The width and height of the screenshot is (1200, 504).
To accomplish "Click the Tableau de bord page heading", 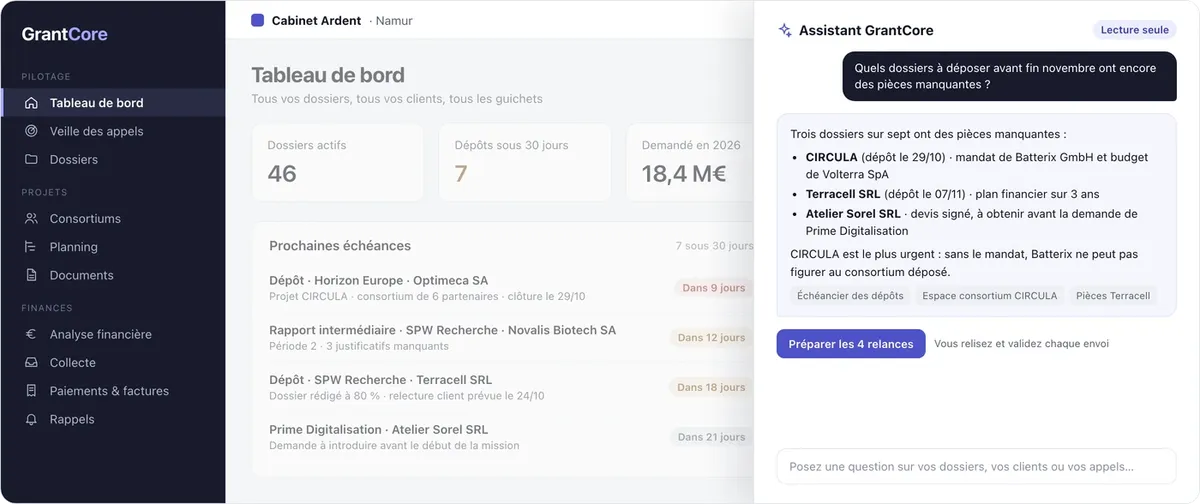I will (x=328, y=75).
